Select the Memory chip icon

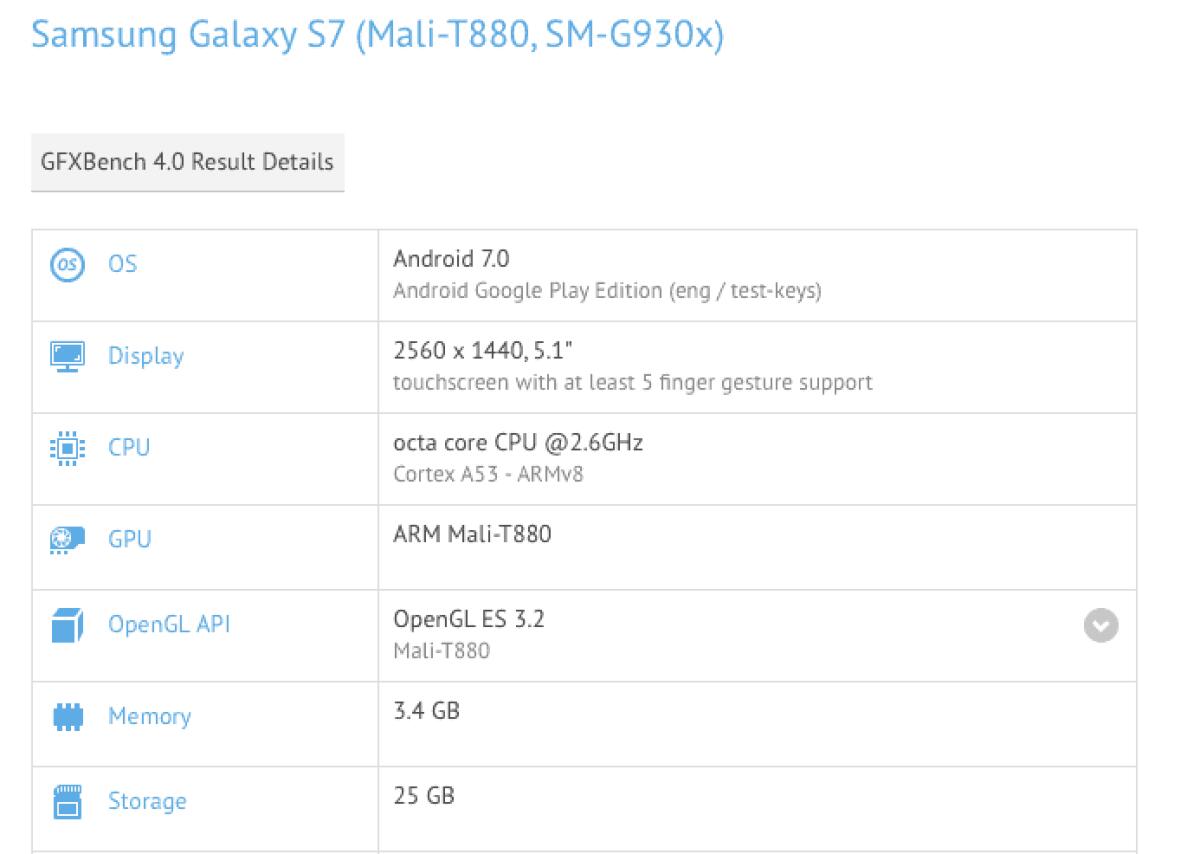(68, 716)
